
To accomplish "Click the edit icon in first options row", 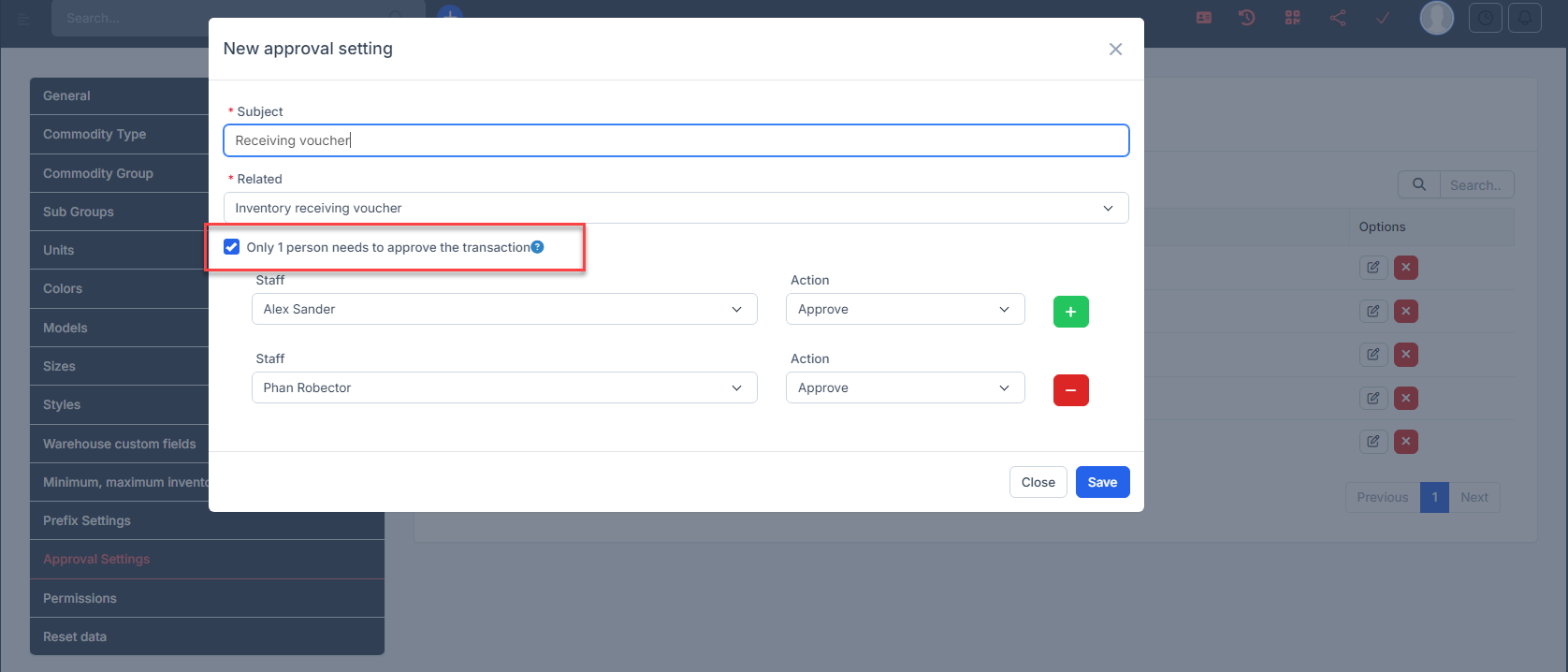I will pos(1372,268).
